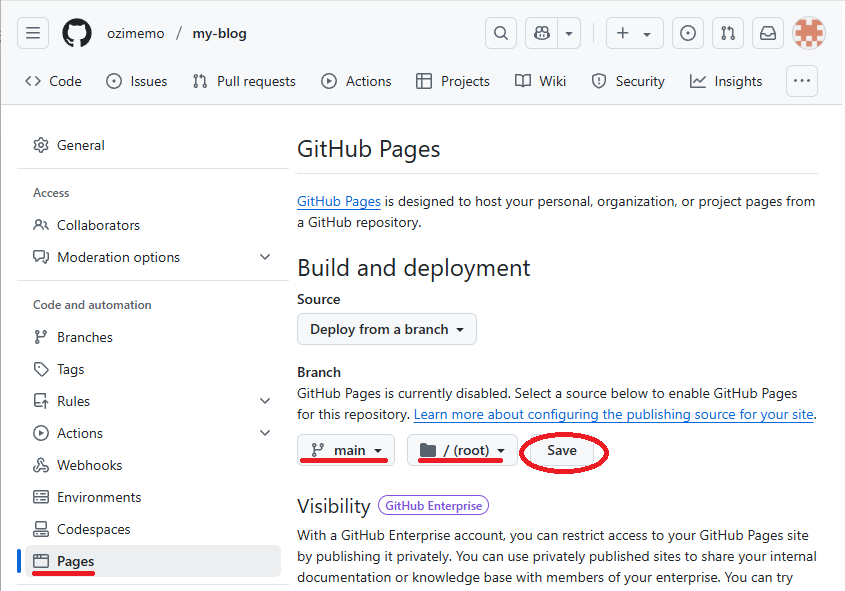Image resolution: width=845 pixels, height=591 pixels.
Task: Switch to the Issues tab
Action: [x=136, y=81]
